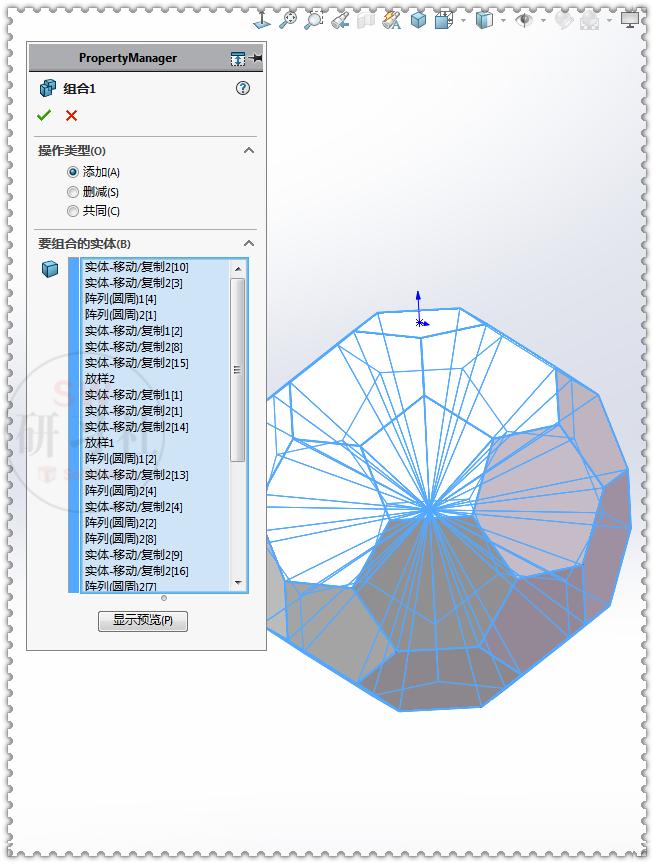Click the Zoom to Fit magnifier icon
This screenshot has height=864, width=654.
(288, 20)
